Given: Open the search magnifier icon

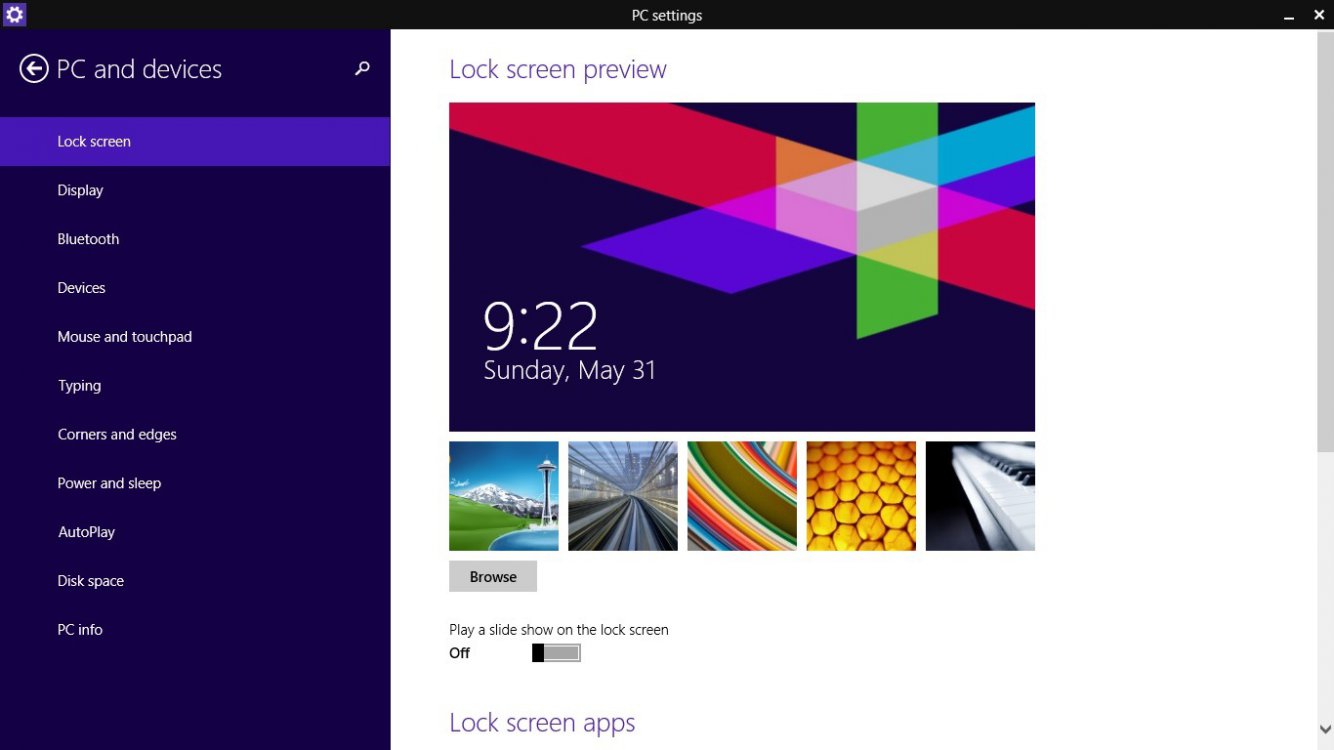Looking at the screenshot, I should [362, 68].
